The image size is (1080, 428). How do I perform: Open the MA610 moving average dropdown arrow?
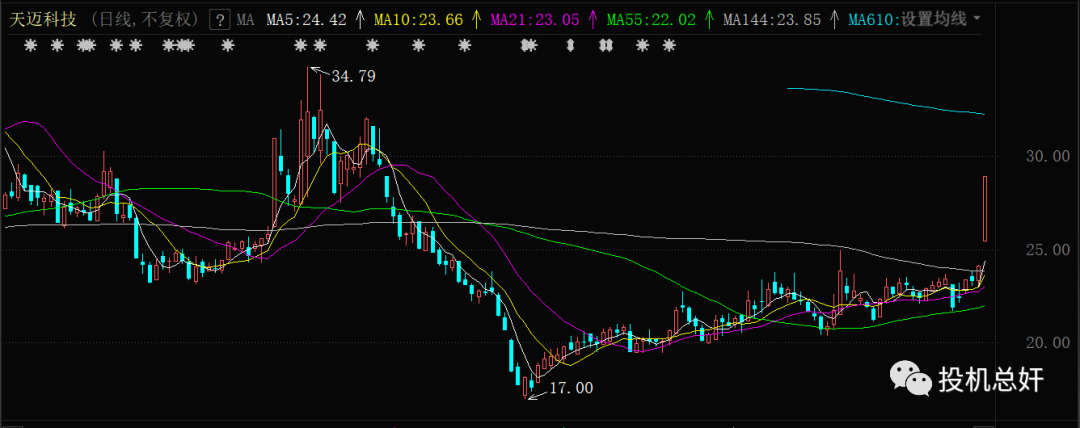click(977, 19)
